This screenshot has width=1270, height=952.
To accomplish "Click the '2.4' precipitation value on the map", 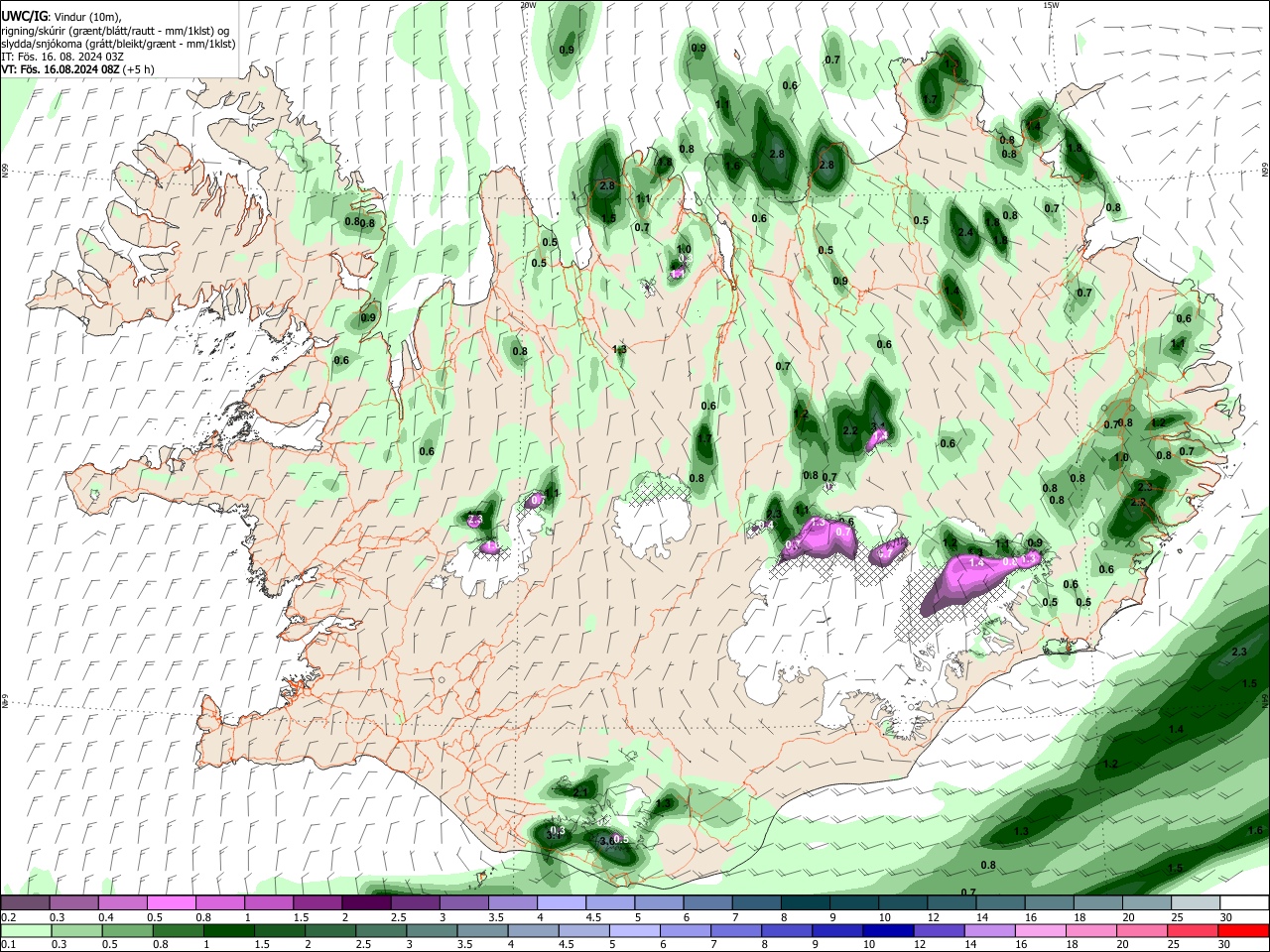I will 965,232.
